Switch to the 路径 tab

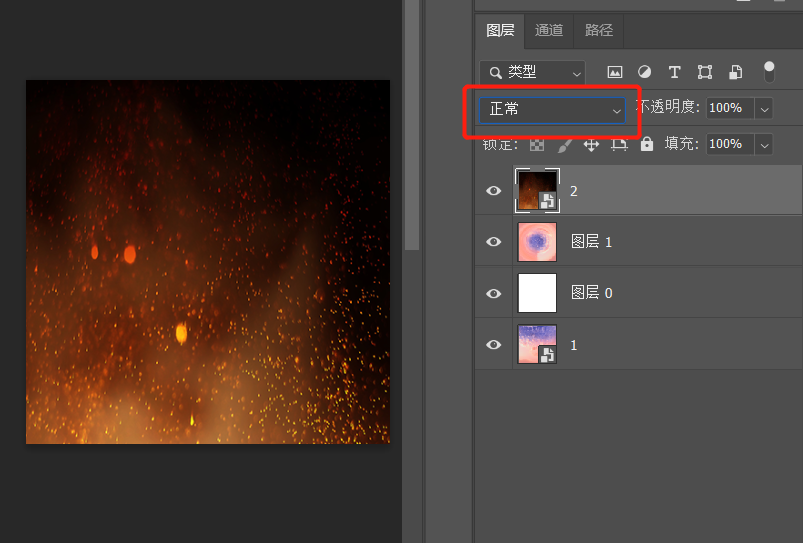[x=599, y=30]
